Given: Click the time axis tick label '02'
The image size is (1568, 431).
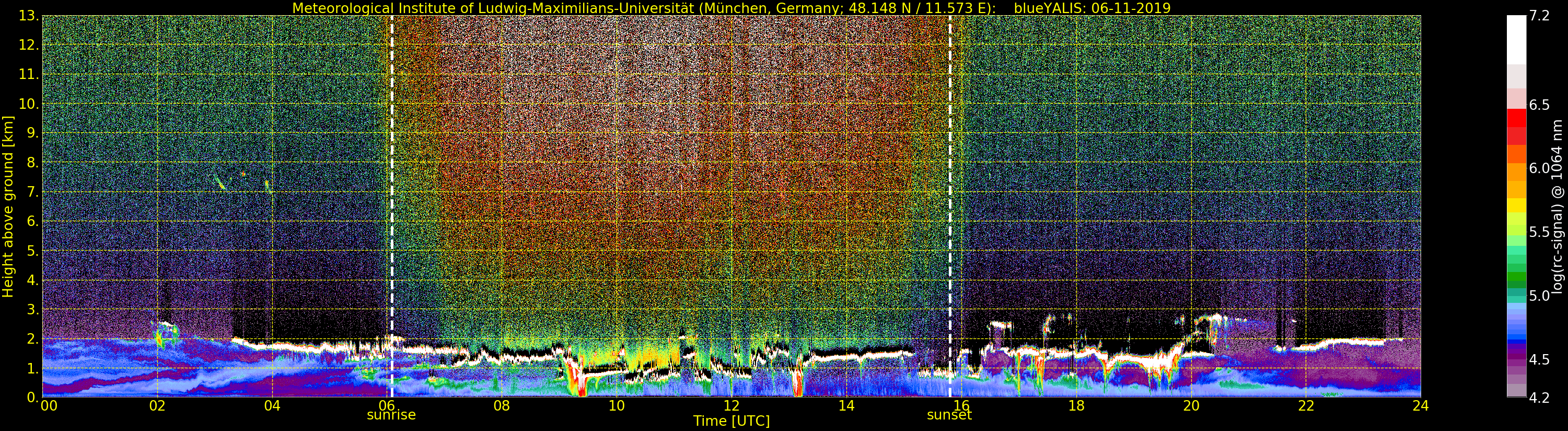Looking at the screenshot, I should click(x=158, y=405).
